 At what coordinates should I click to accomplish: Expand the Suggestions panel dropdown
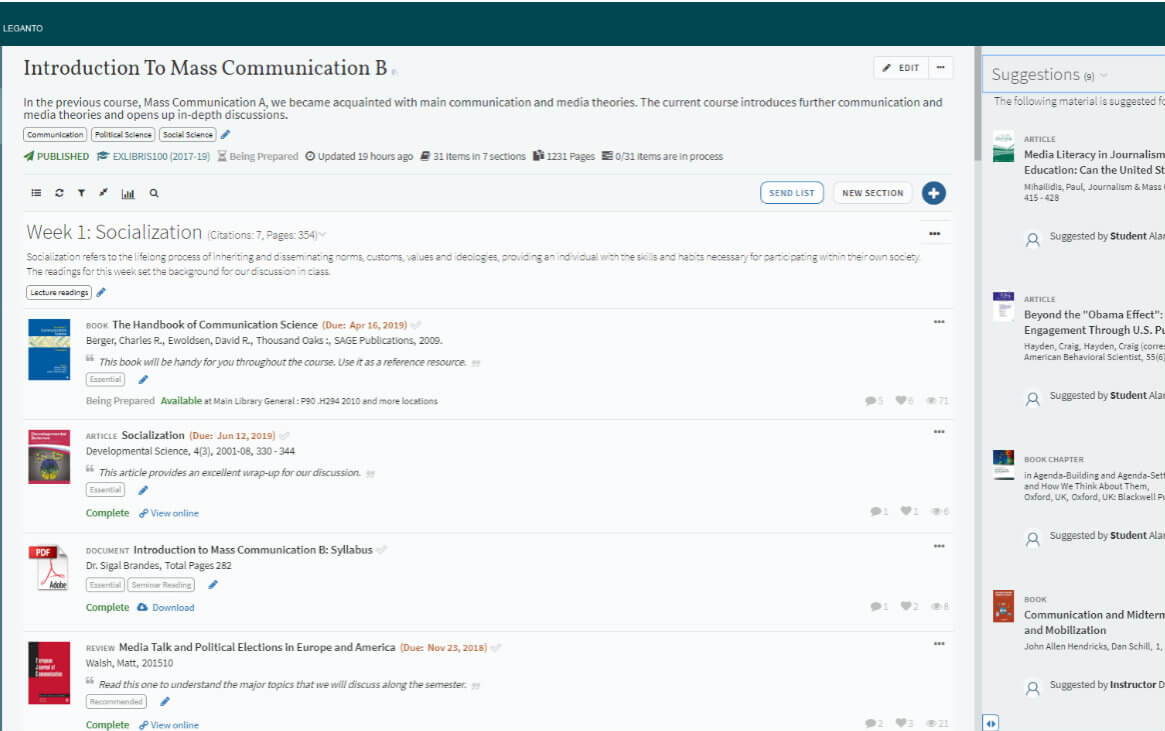point(1103,74)
